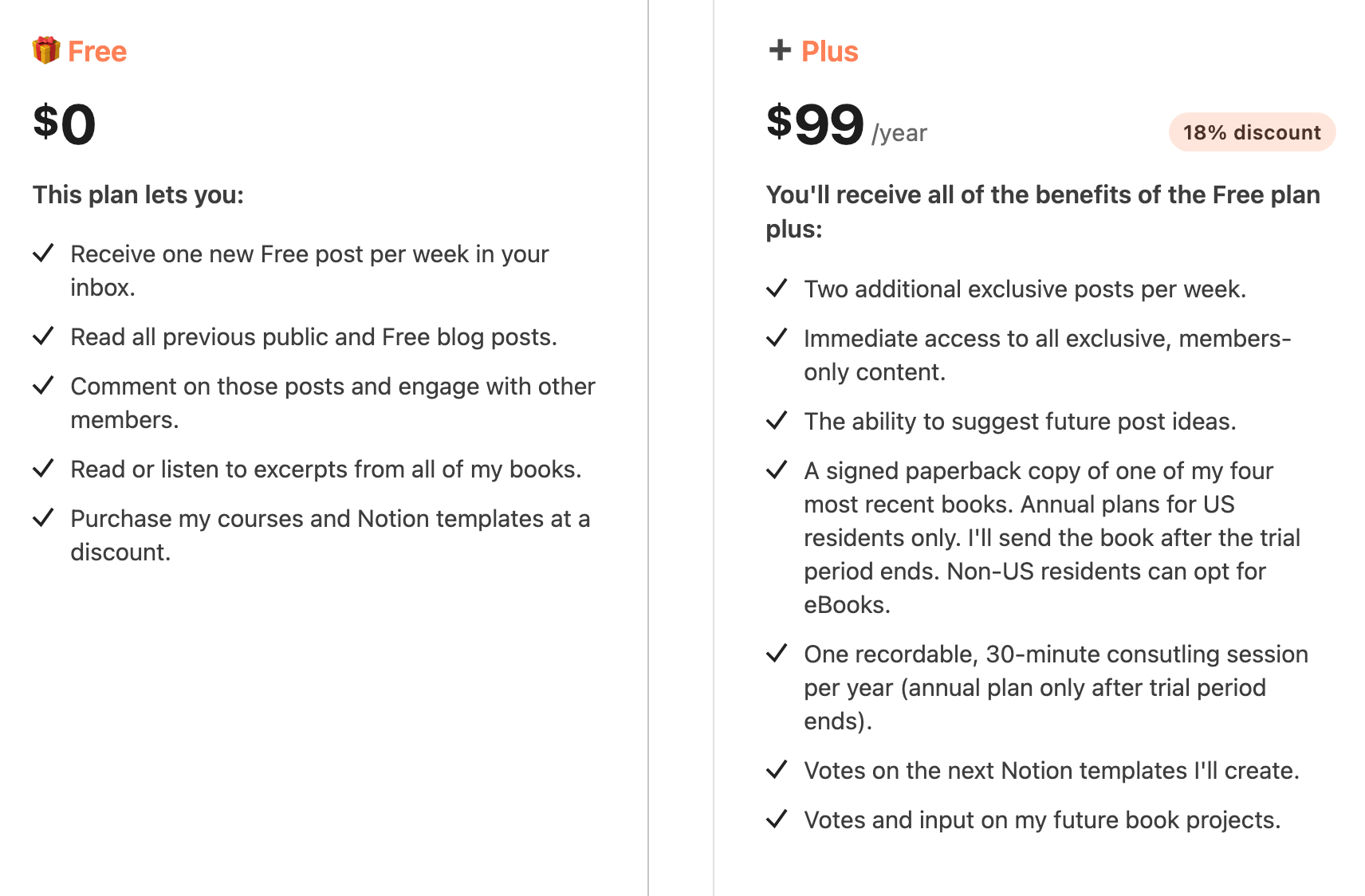
Task: Click checkmark next to 'Receive one new Free post'
Action: point(43,253)
